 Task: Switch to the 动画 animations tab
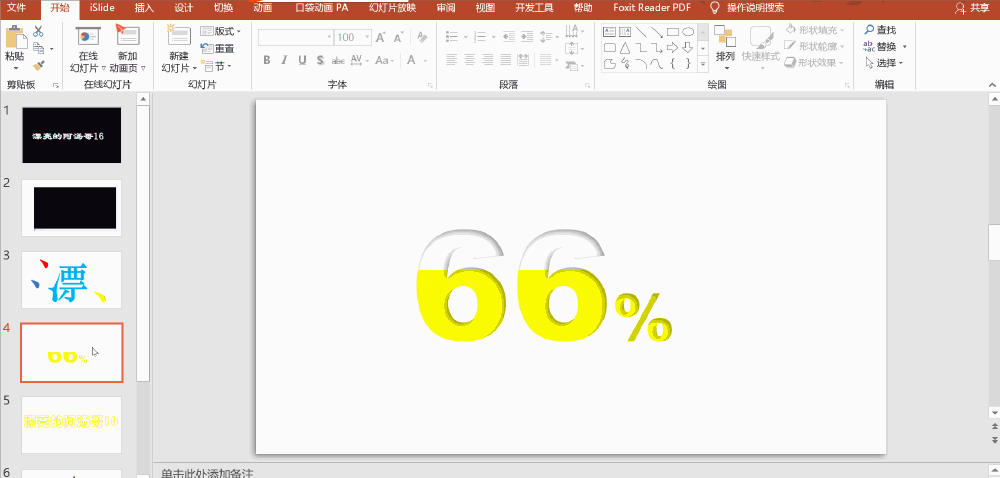(262, 8)
